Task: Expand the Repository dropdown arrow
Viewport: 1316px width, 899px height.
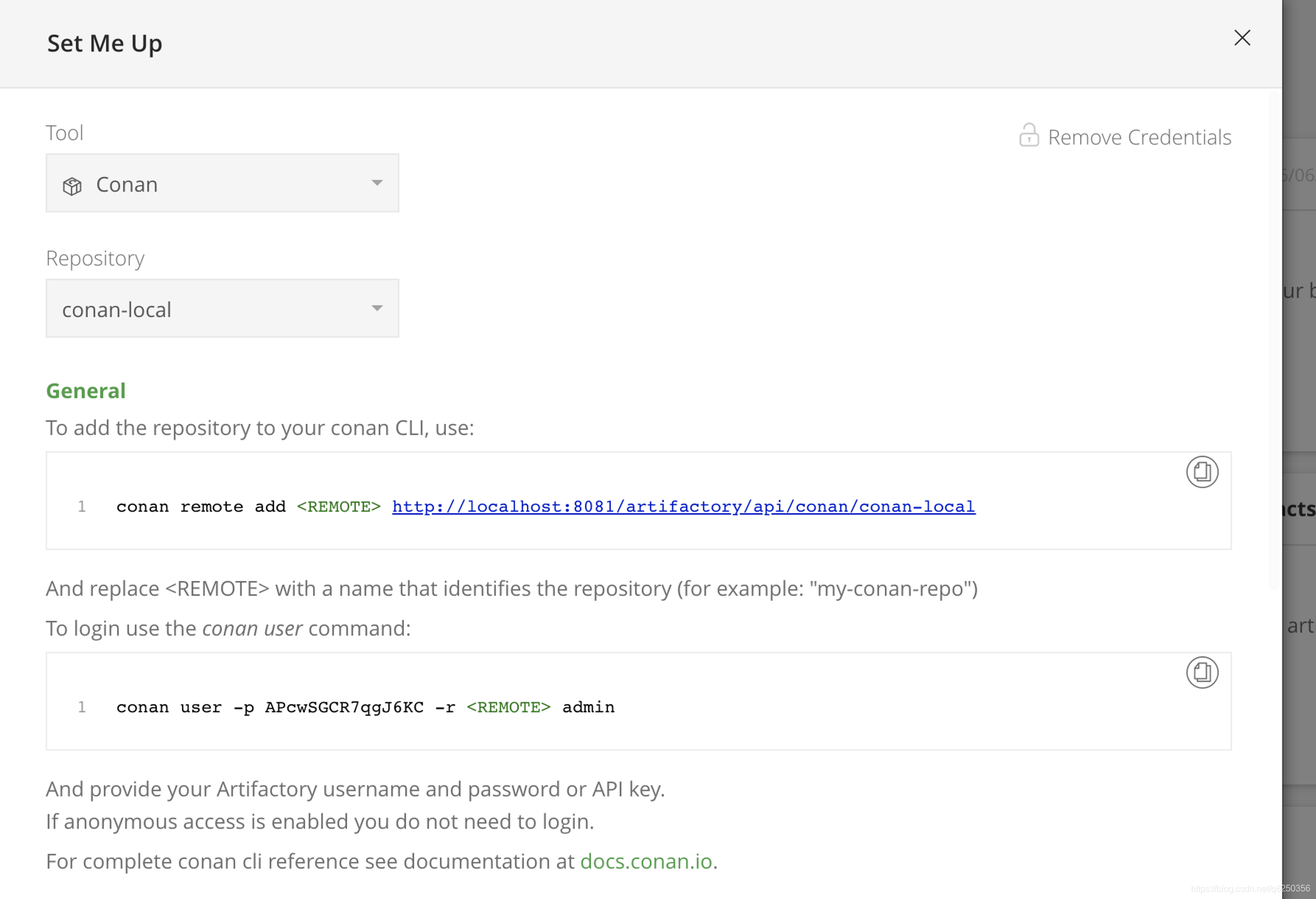Action: point(377,308)
